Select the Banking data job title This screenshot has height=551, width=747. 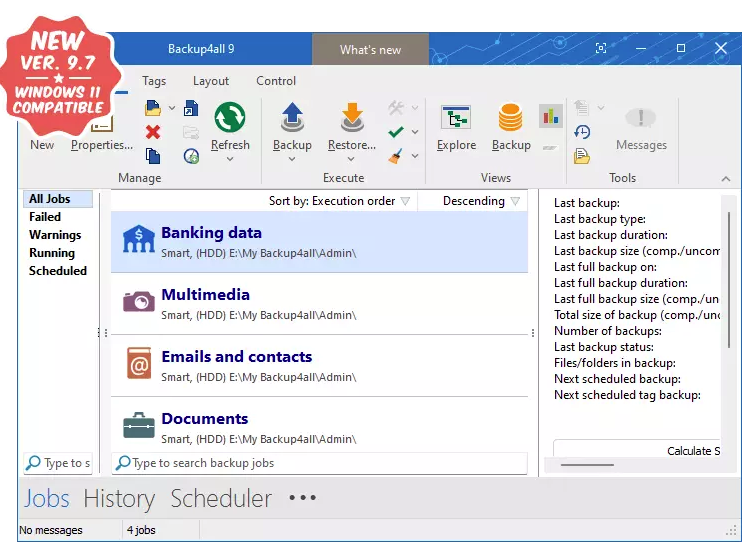point(212,232)
